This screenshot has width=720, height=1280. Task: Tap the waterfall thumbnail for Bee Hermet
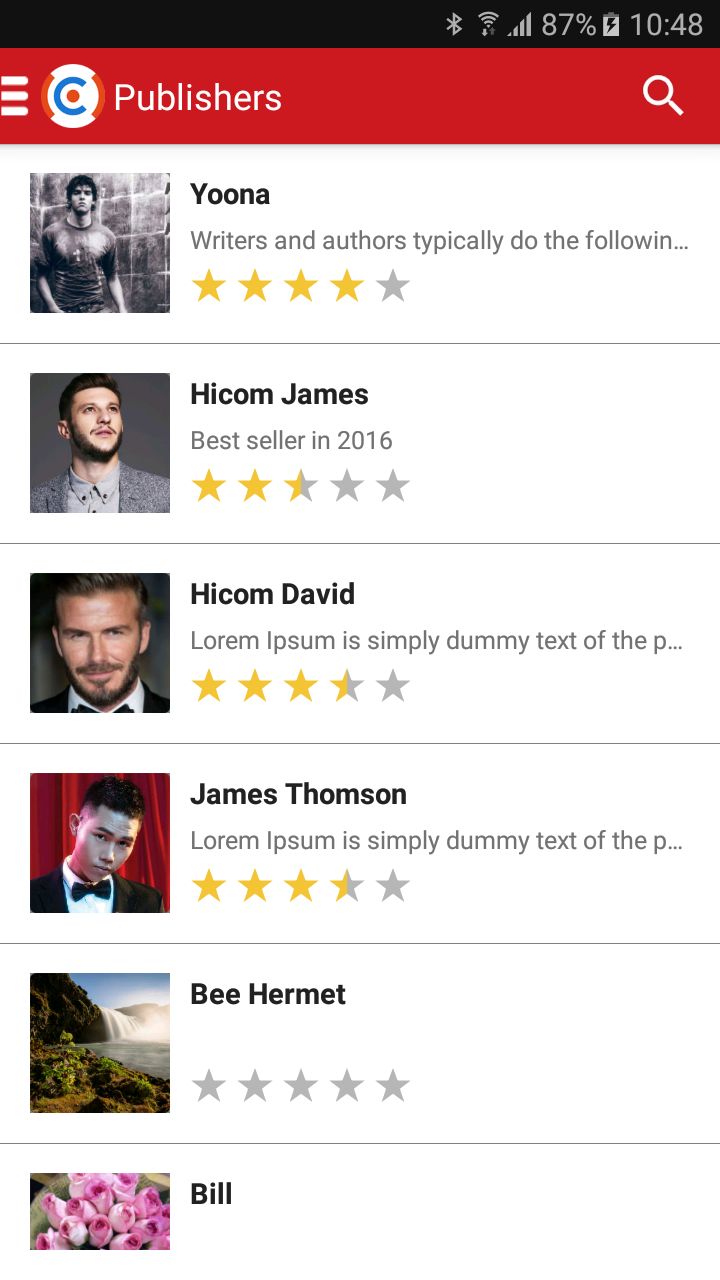(x=100, y=1043)
